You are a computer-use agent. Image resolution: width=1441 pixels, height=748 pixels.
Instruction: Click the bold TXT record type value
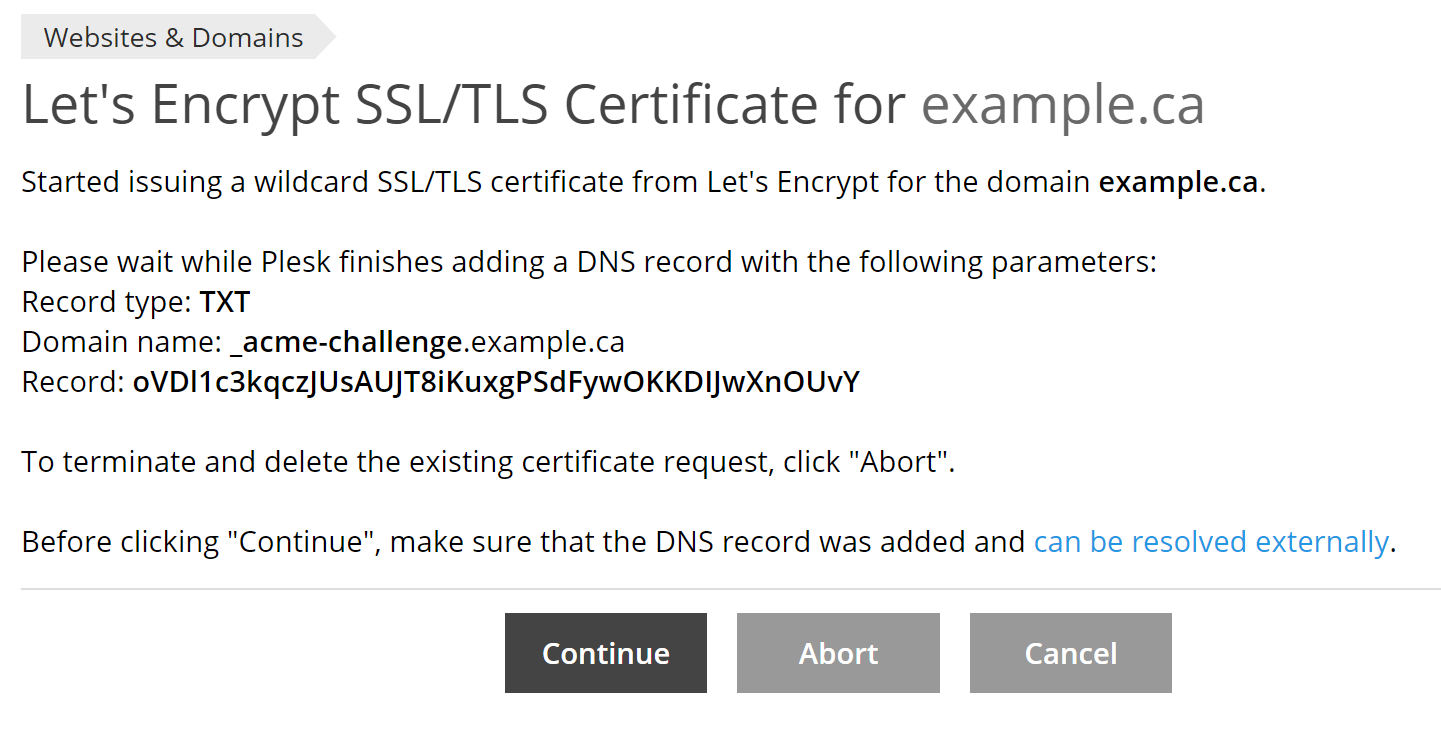(224, 302)
